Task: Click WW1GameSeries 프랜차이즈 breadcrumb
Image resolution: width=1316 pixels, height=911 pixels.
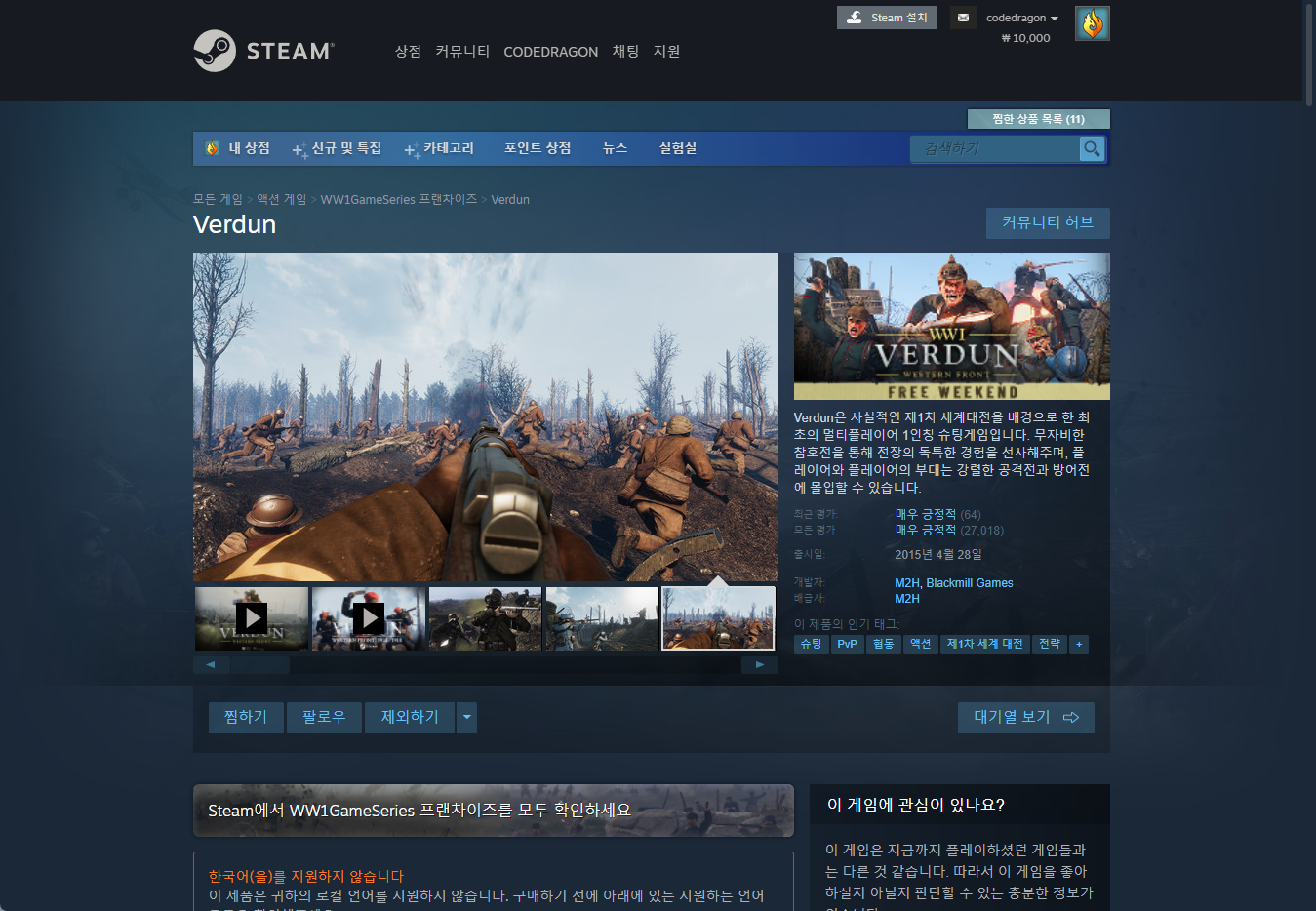Action: (x=399, y=199)
